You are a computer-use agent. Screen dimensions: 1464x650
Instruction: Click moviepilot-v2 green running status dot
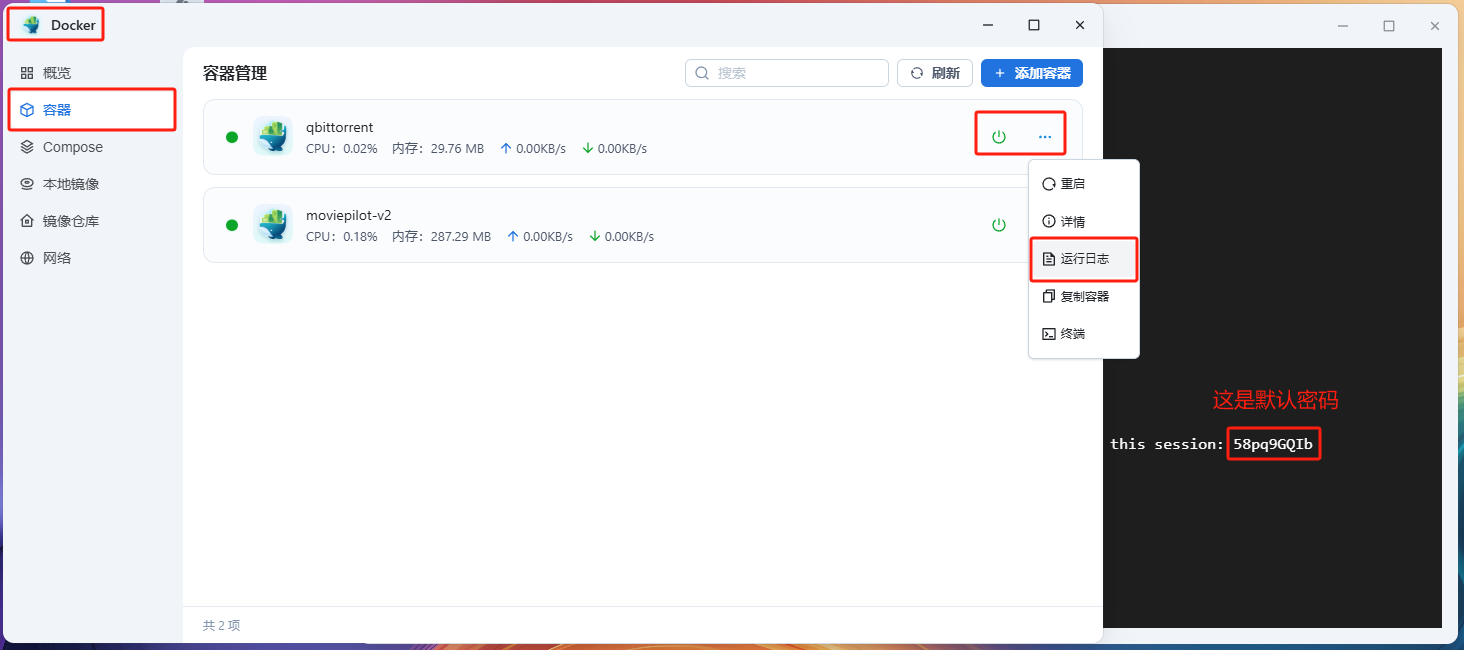click(232, 225)
